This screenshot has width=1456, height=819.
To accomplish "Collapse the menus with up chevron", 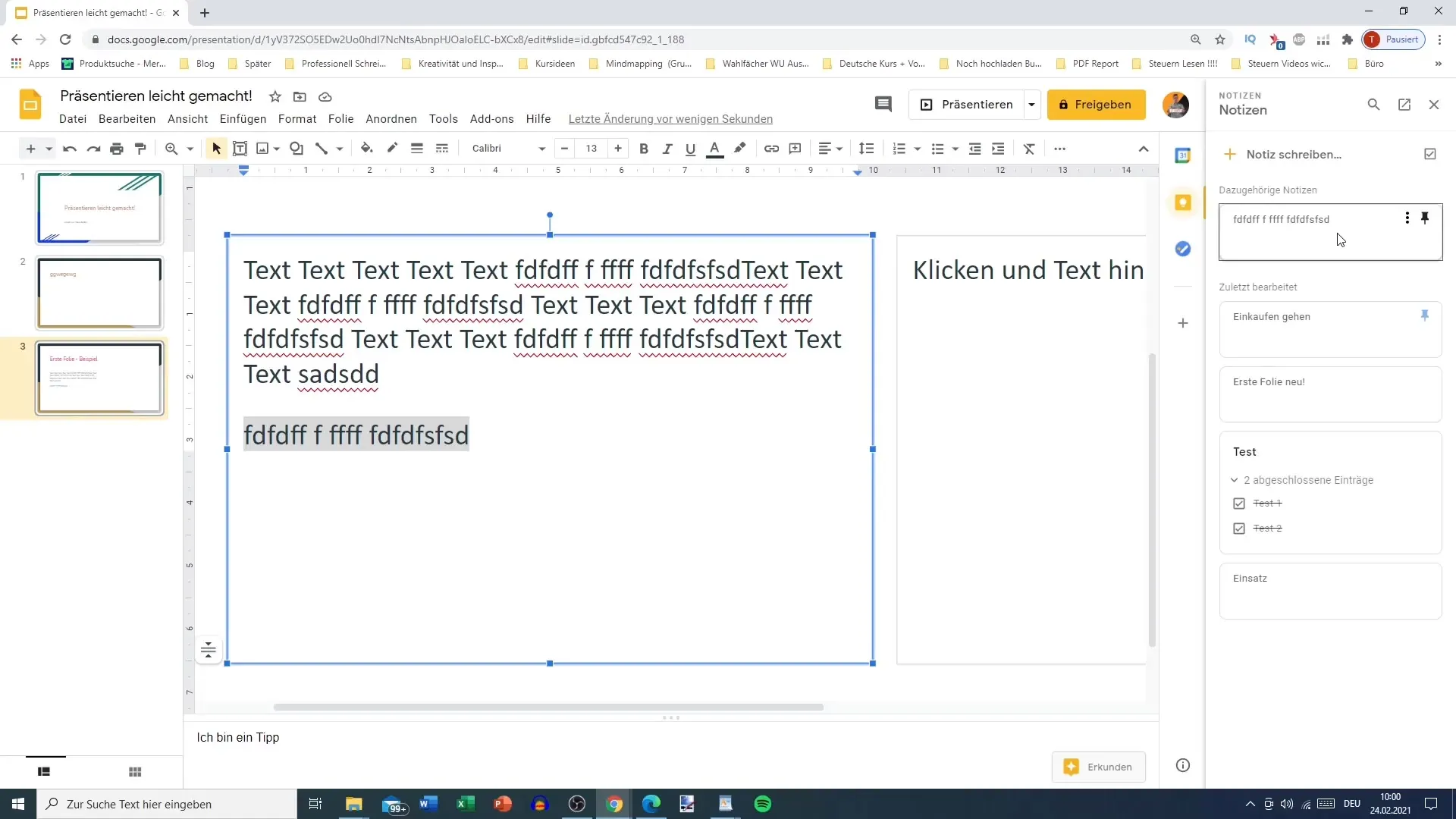I will 1144,149.
